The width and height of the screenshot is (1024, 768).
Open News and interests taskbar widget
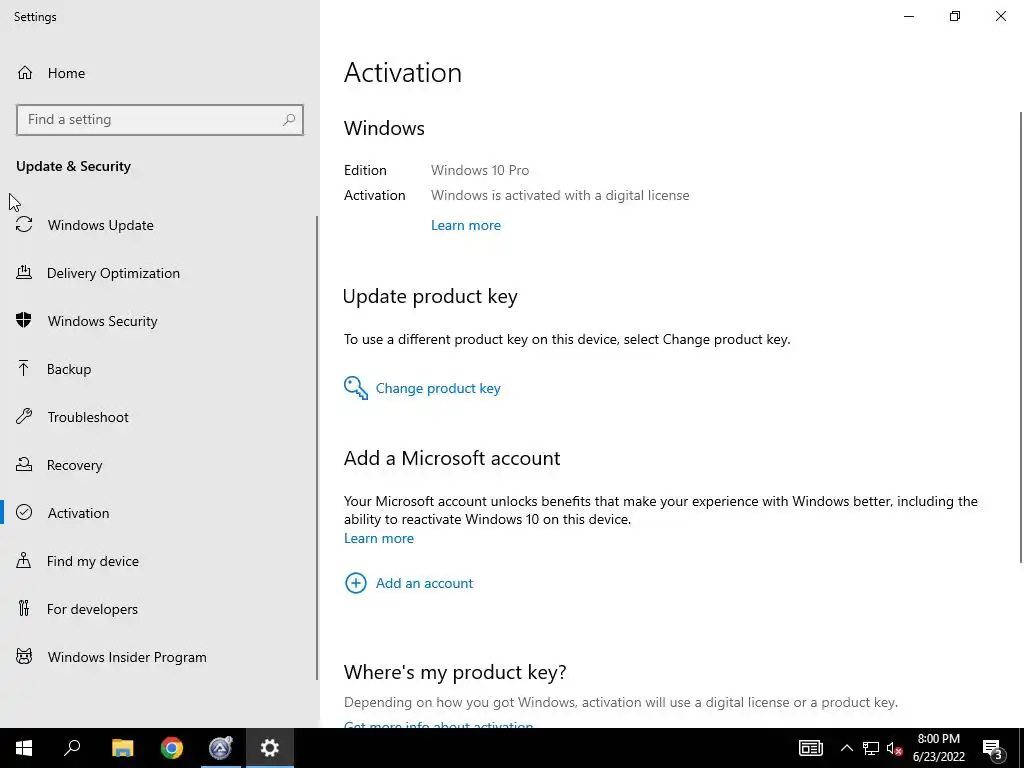click(810, 748)
